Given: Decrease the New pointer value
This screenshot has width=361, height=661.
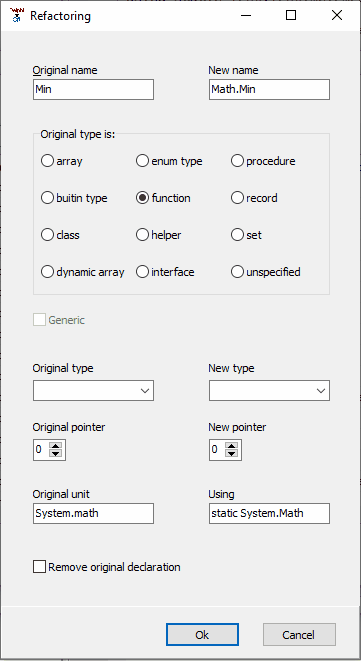Looking at the screenshot, I should (x=232, y=454).
